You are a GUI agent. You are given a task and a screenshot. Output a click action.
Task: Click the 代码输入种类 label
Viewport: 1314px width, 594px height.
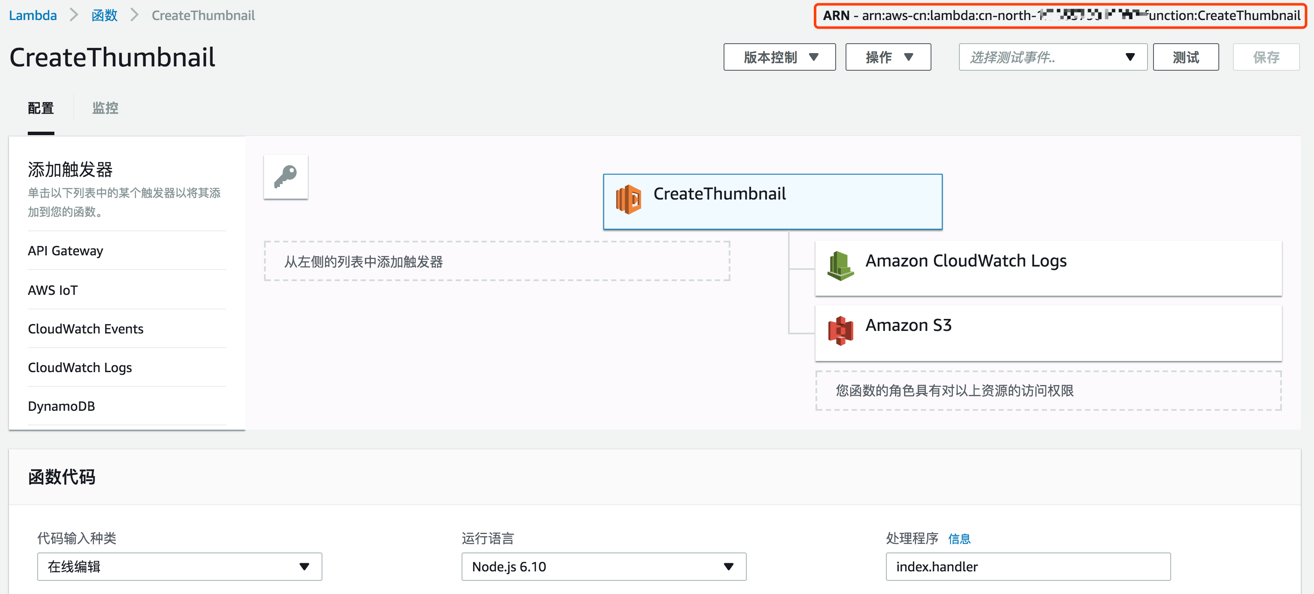(77, 538)
